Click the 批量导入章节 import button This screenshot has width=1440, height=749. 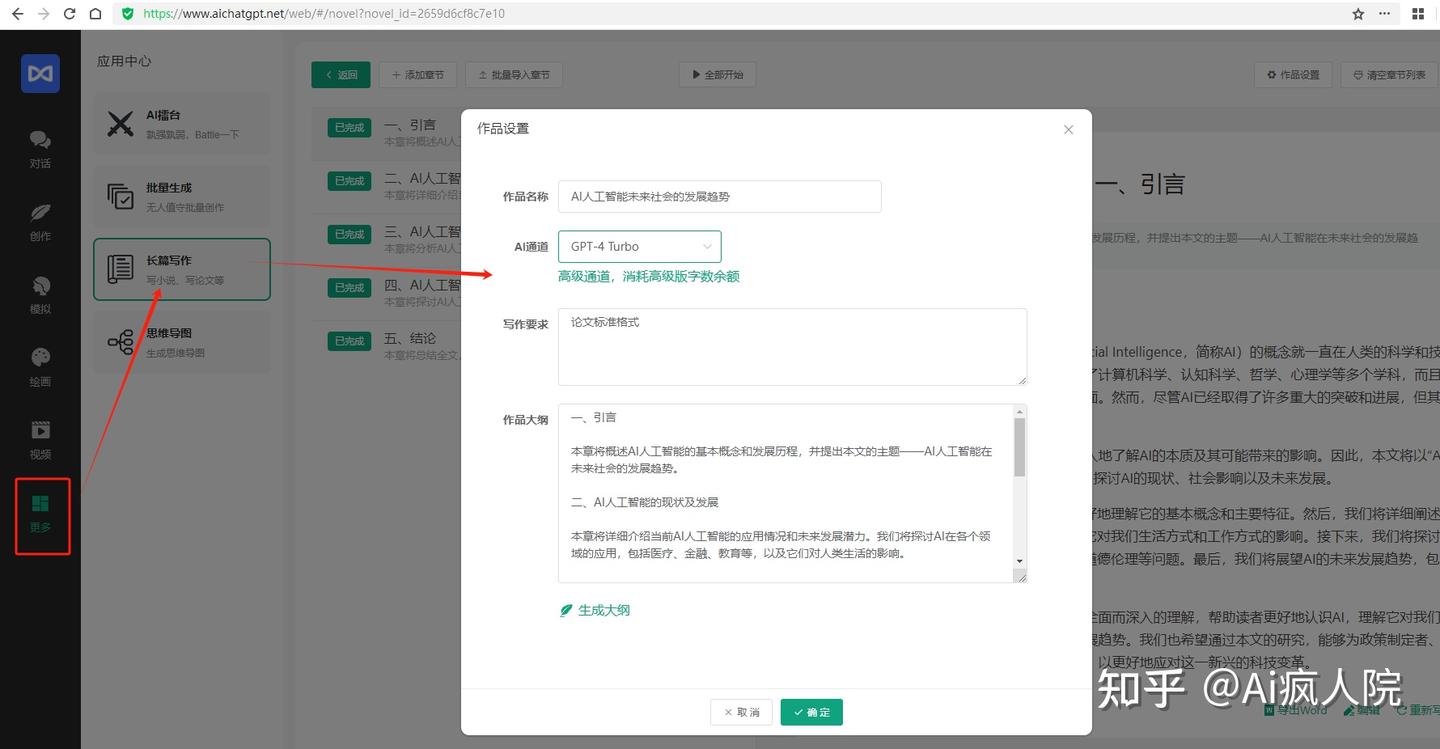(x=514, y=75)
